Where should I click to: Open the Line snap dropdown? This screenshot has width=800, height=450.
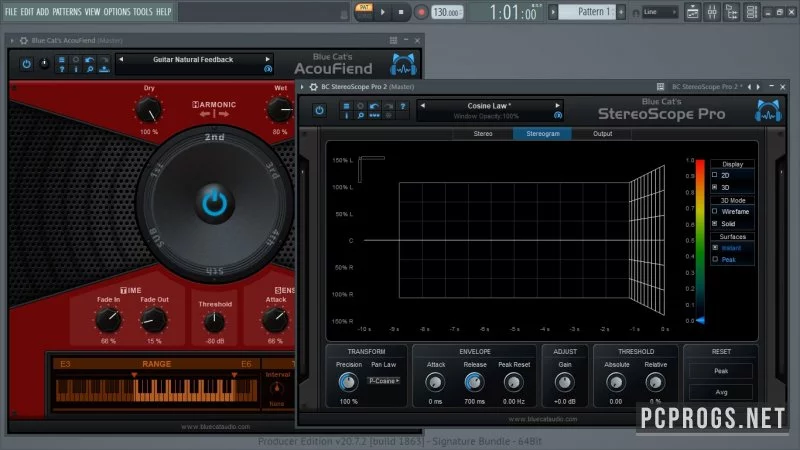point(660,12)
